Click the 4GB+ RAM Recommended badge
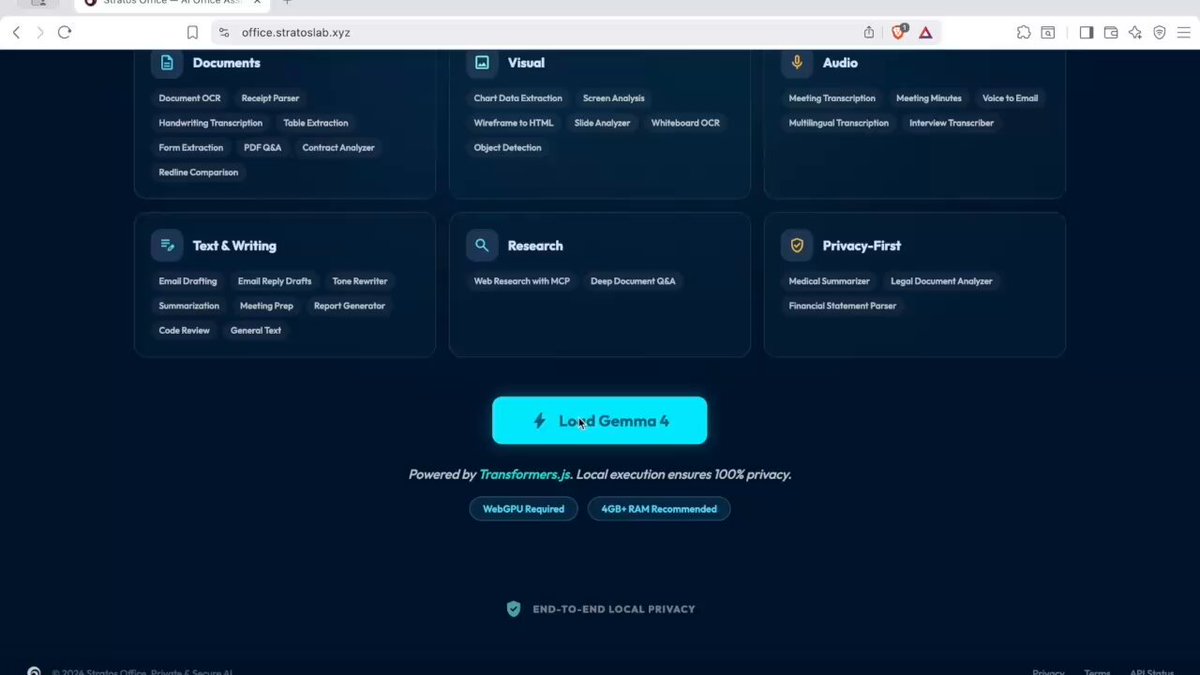Screen dimensions: 1200x675 pyautogui.click(x=659, y=509)
